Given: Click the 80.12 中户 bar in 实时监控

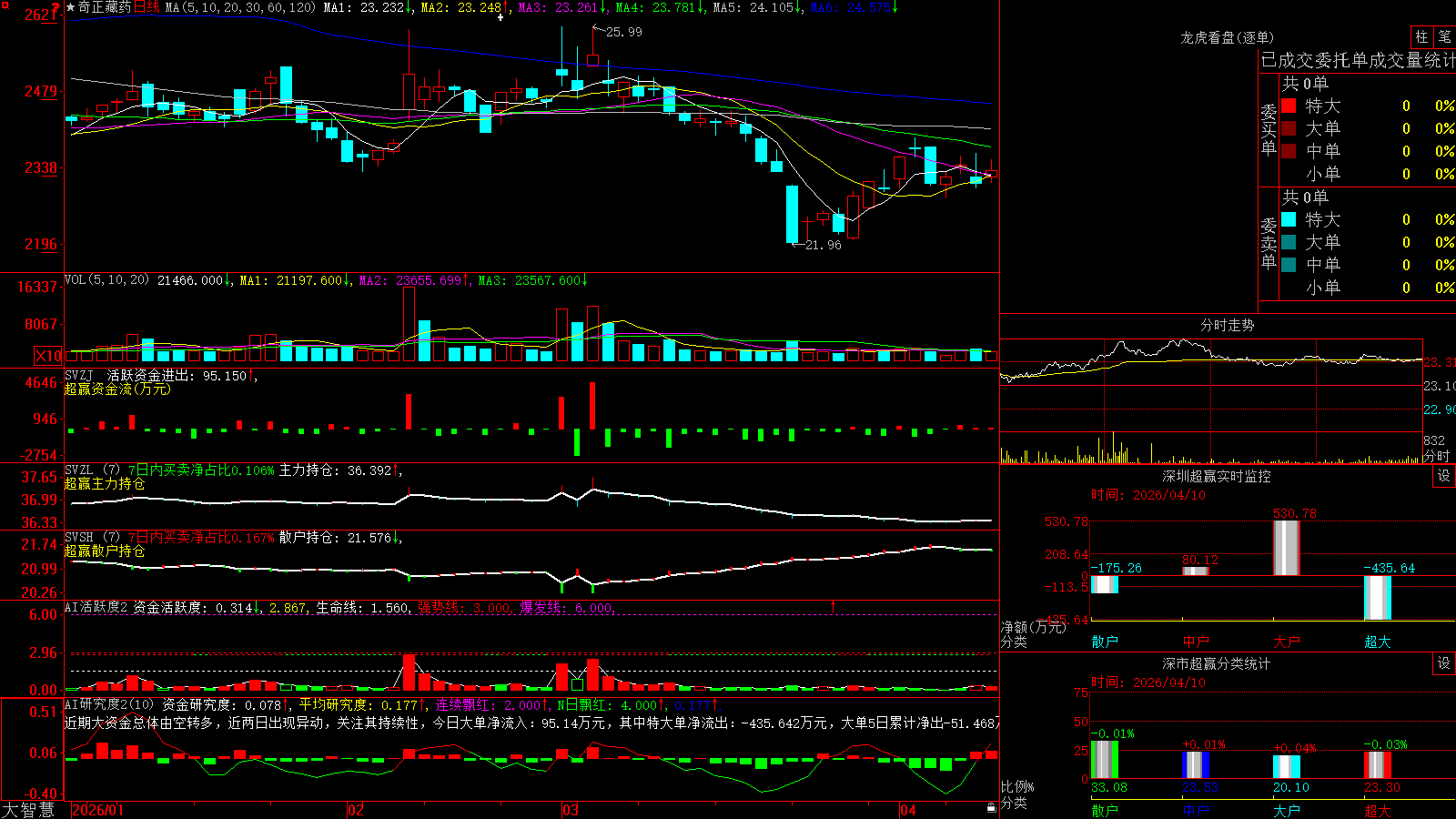Looking at the screenshot, I should pos(1196,571).
